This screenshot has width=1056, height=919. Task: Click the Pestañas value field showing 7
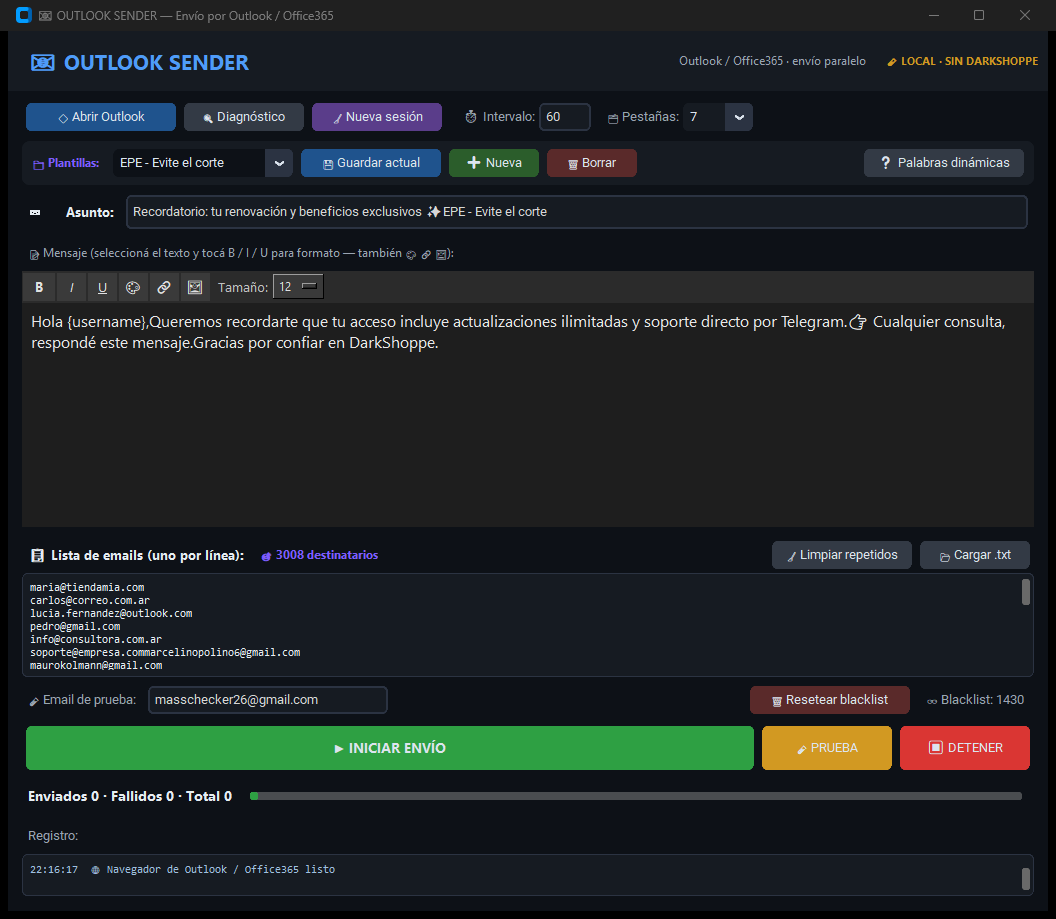[704, 117]
